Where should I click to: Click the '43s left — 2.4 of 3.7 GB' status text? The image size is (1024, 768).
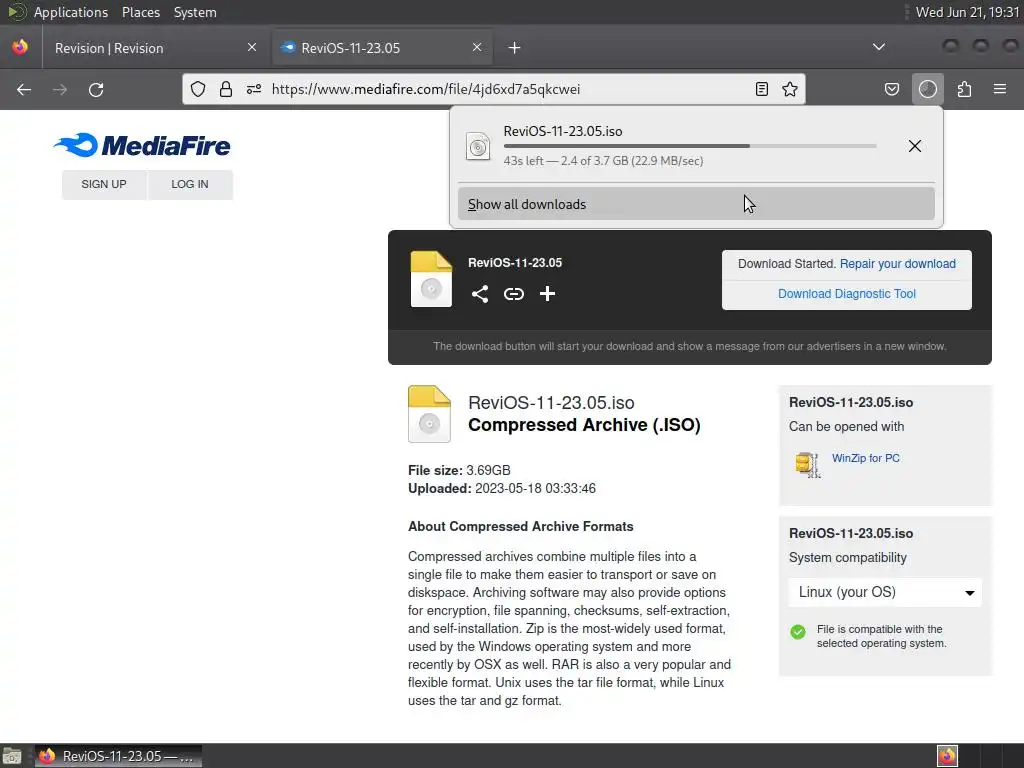click(603, 161)
